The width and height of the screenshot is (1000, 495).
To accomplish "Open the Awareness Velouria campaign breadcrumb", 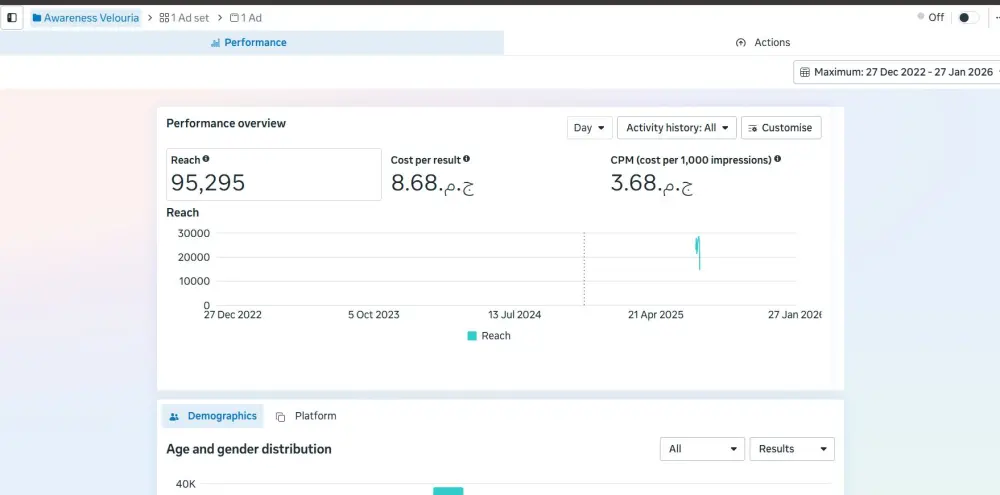I will coord(85,18).
